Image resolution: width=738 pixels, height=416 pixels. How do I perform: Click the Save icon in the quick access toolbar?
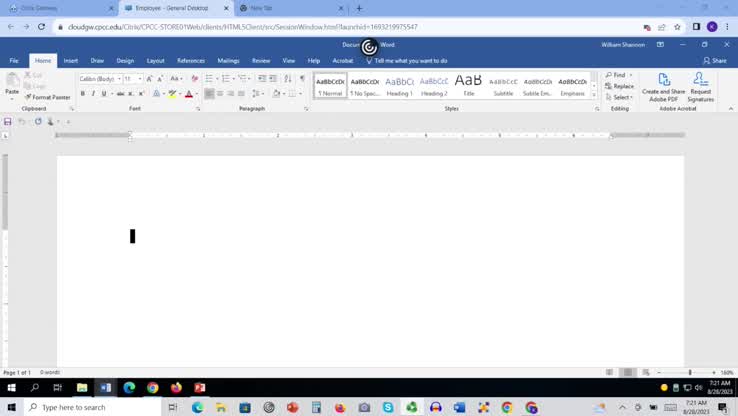[8, 121]
